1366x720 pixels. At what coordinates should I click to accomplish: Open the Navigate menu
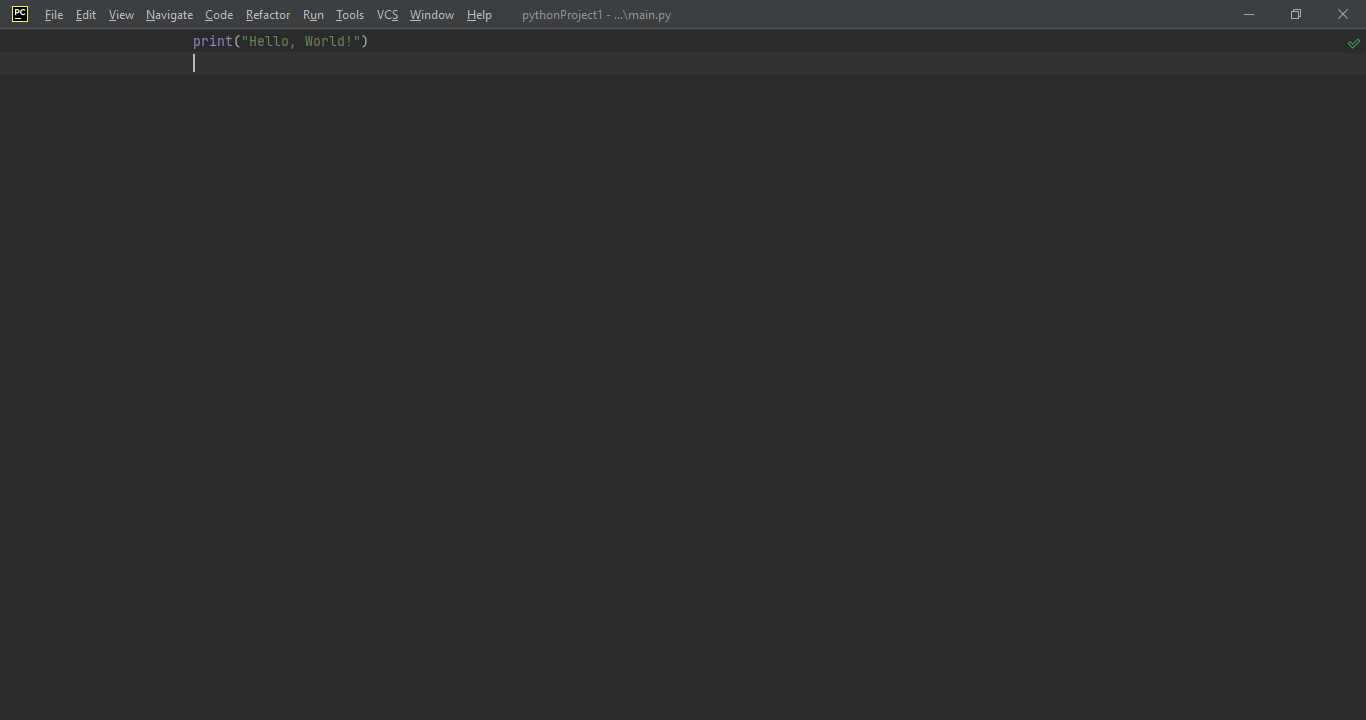(x=168, y=14)
